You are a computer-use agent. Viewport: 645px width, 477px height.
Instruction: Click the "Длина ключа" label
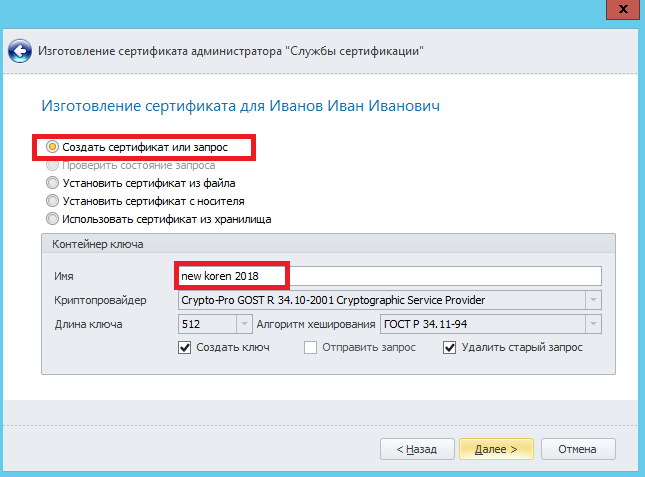click(x=88, y=324)
